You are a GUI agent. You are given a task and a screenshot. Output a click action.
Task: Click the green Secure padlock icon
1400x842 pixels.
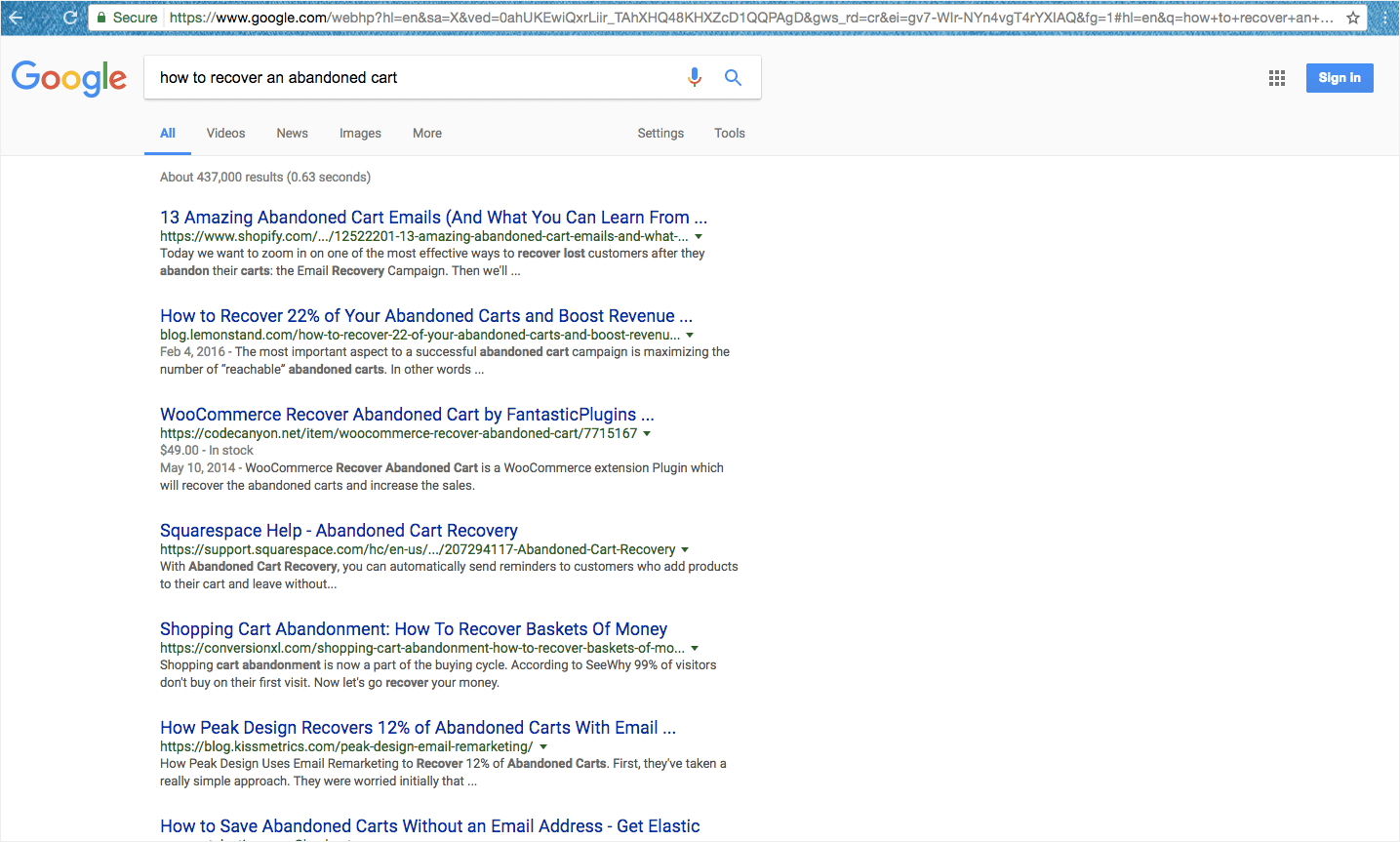click(x=101, y=18)
